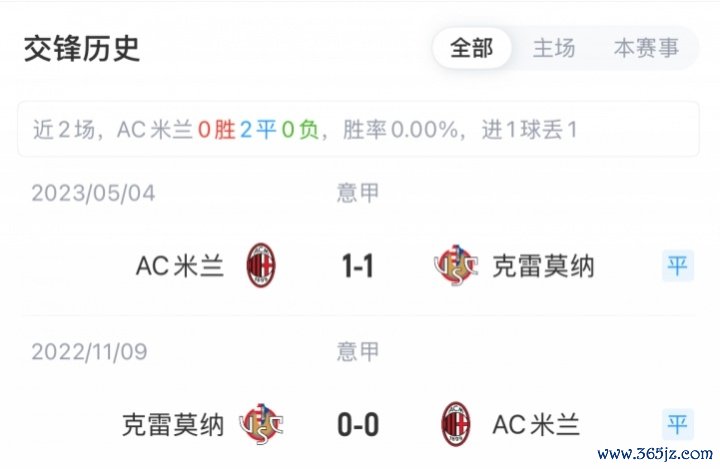Click AC Milan crest in 2022/11/09 match

click(x=456, y=424)
